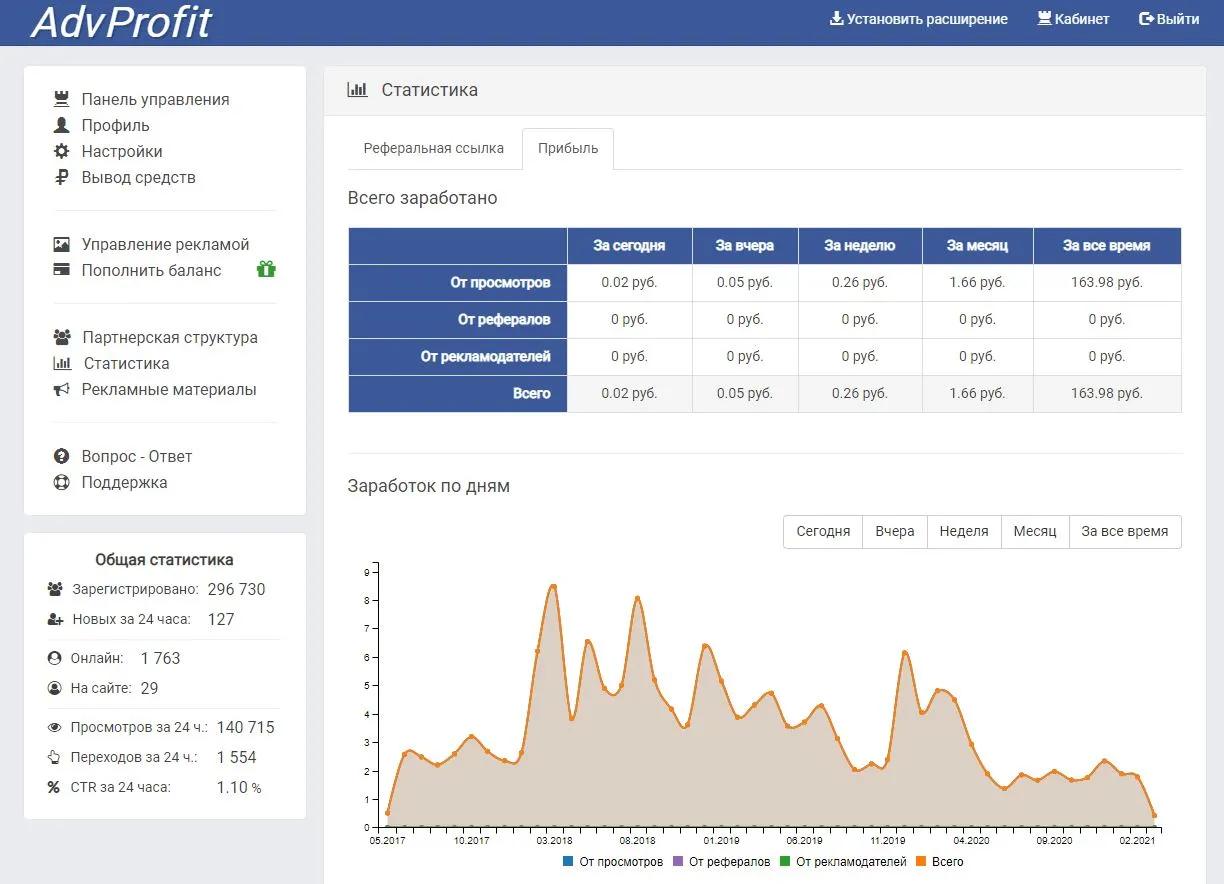Viewport: 1224px width, 884px height.
Task: Click the picture icon by Управление рекламой
Action: (62, 244)
